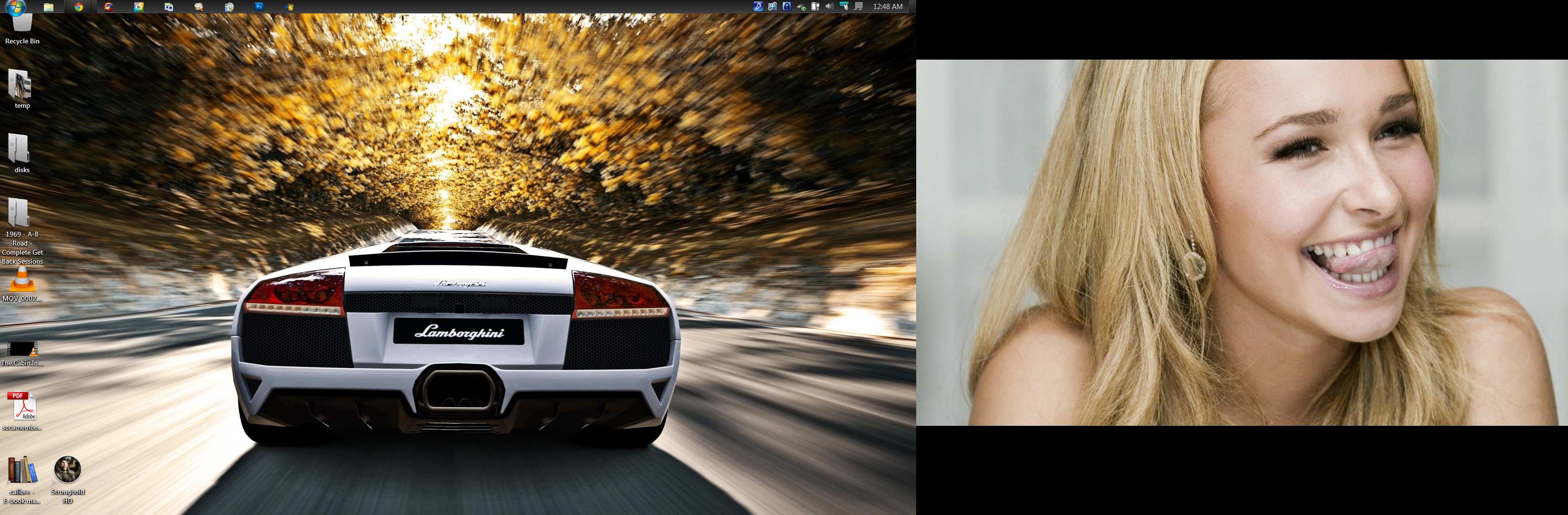Click the volume speaker tray icon

point(830,7)
